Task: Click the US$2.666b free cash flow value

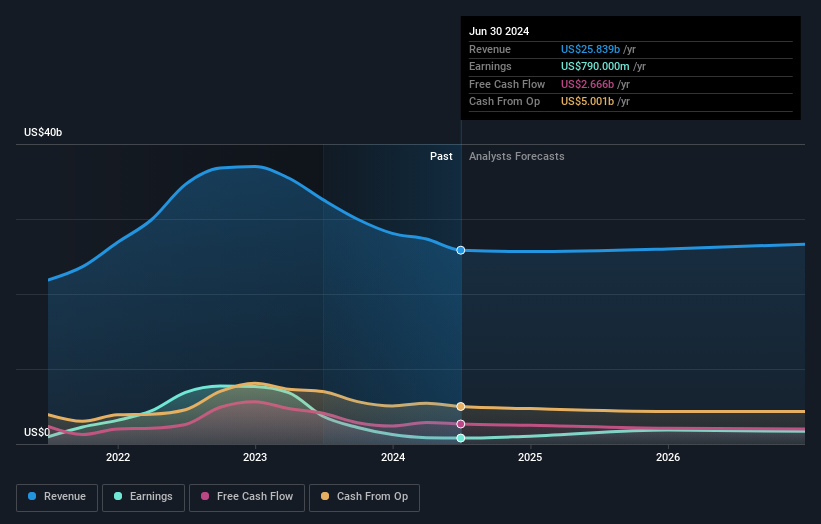Action: click(587, 84)
